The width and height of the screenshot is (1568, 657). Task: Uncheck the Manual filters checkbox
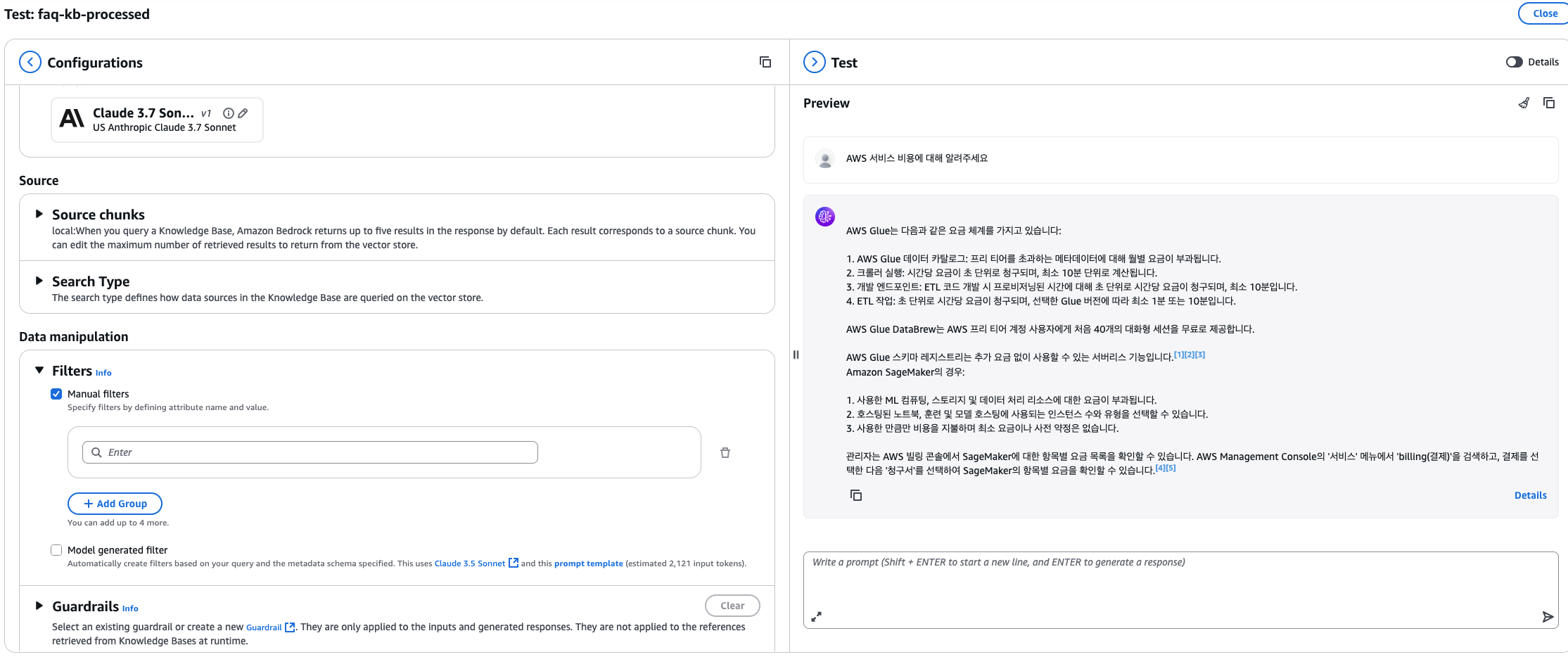click(x=56, y=394)
